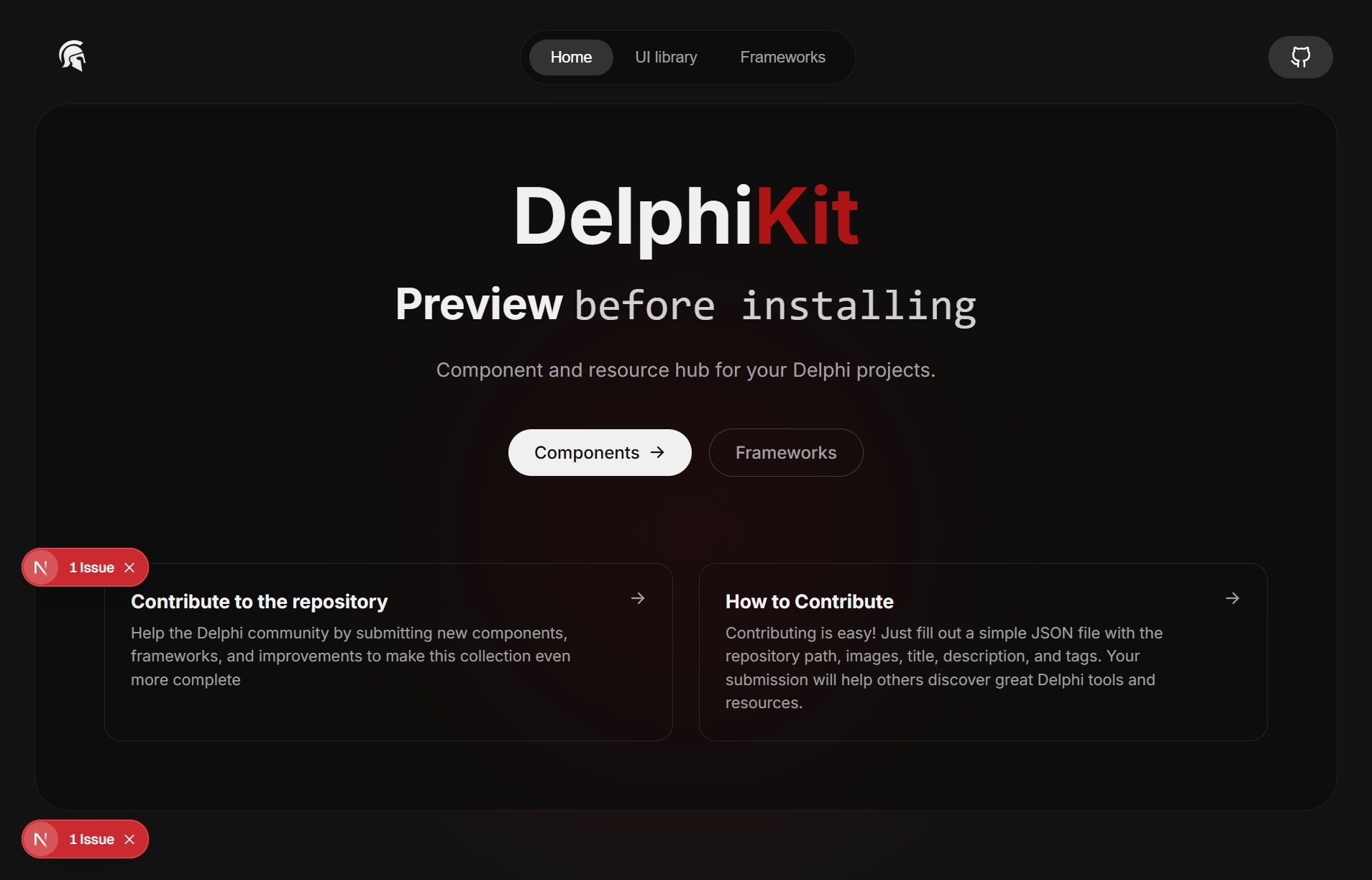Open the 1 Issue label in bottom-most badge
Image resolution: width=1372 pixels, height=880 pixels.
(x=91, y=839)
